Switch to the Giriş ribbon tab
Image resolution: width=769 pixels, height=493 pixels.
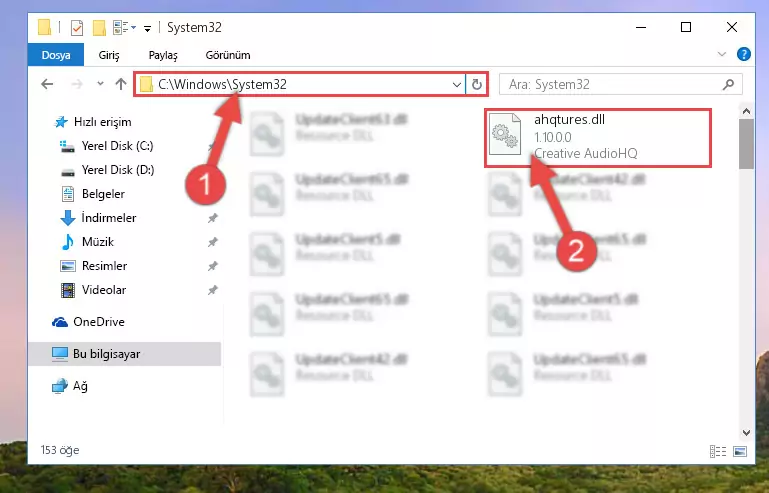tap(109, 55)
